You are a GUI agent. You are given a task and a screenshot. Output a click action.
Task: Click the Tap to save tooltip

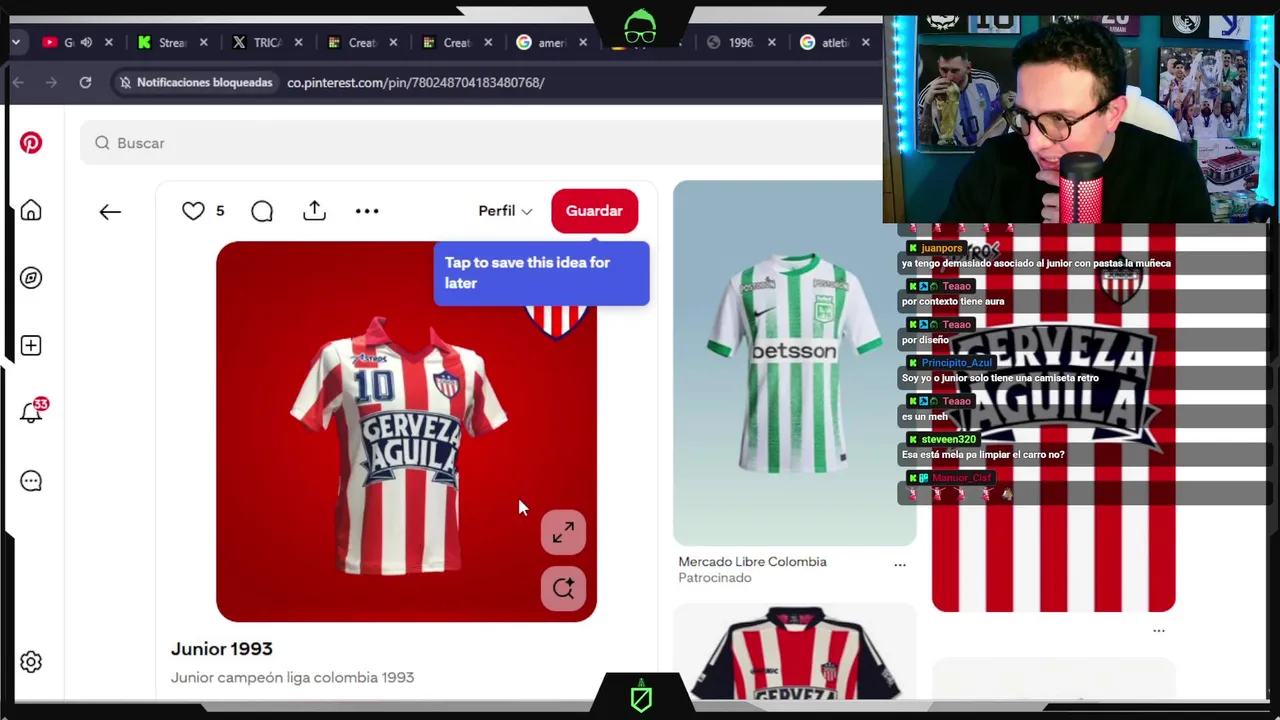click(x=541, y=273)
